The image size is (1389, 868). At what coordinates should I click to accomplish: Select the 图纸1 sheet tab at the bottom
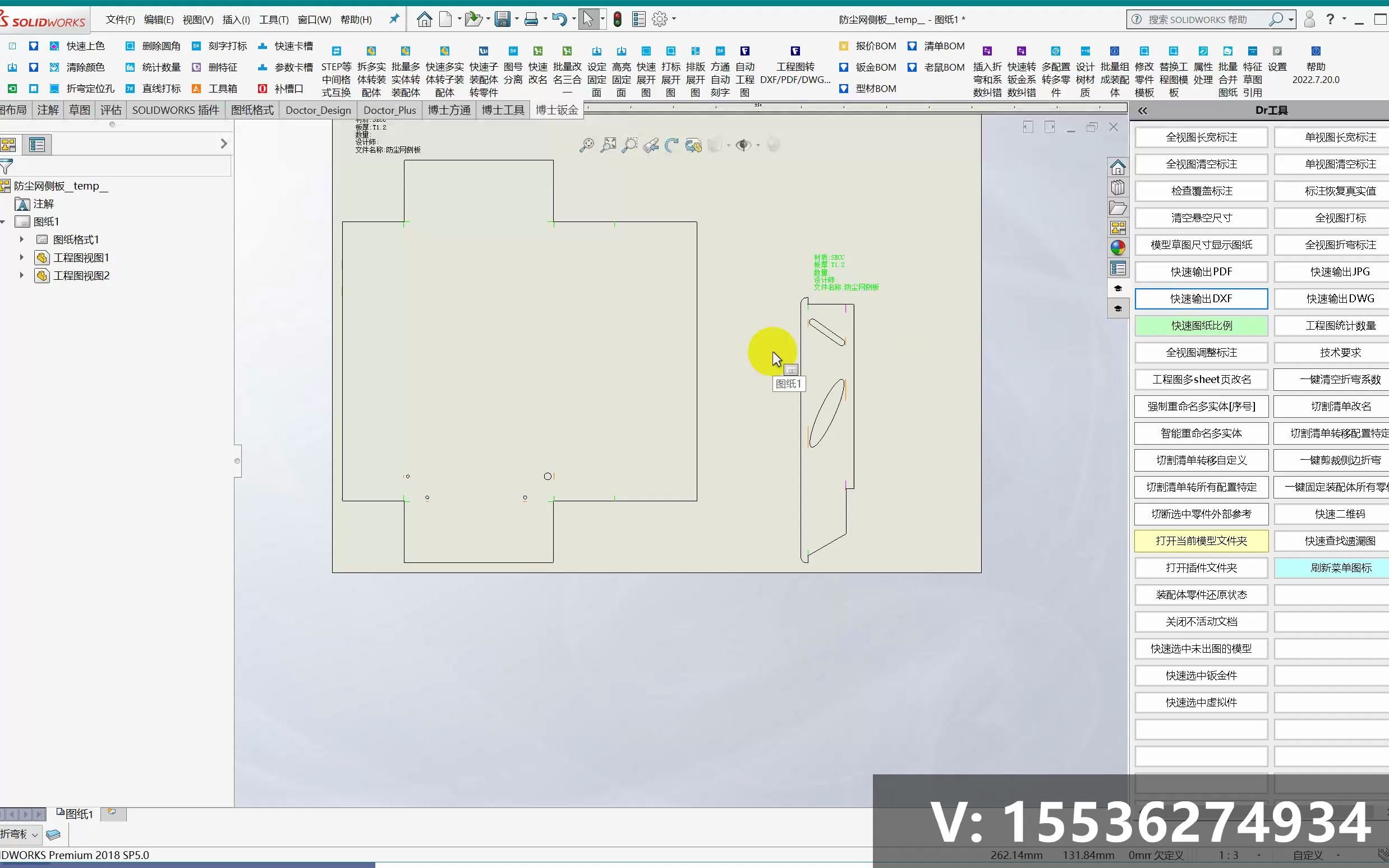pyautogui.click(x=75, y=814)
